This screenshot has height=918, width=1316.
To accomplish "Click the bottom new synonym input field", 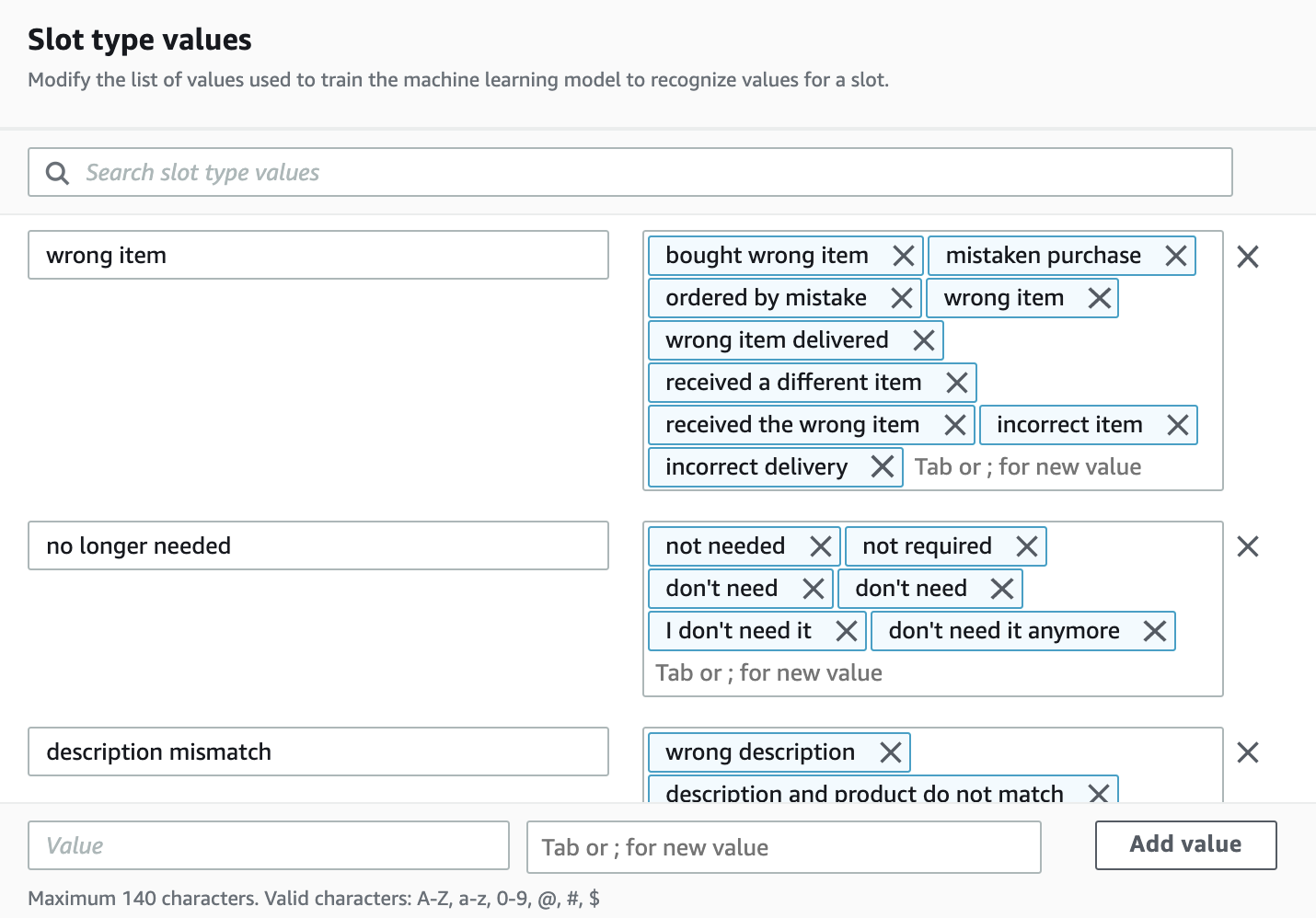I will [x=783, y=847].
